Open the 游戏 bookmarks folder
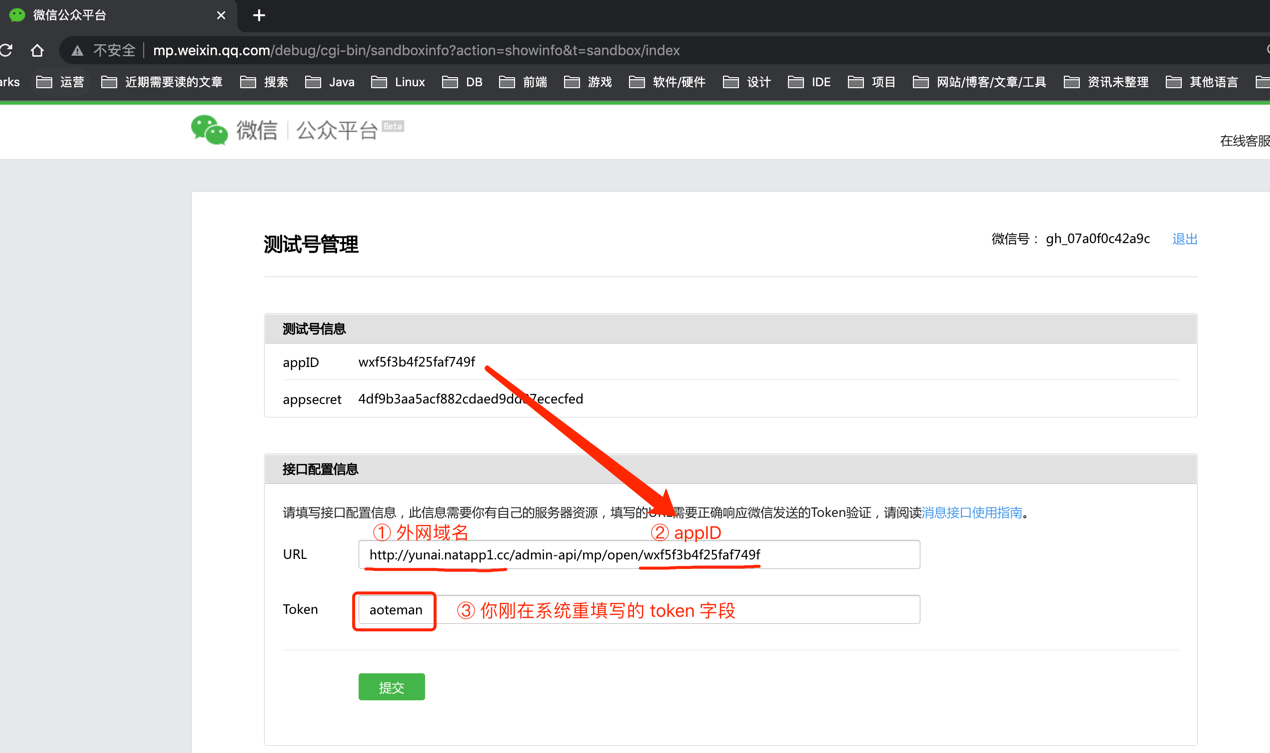 (x=588, y=82)
